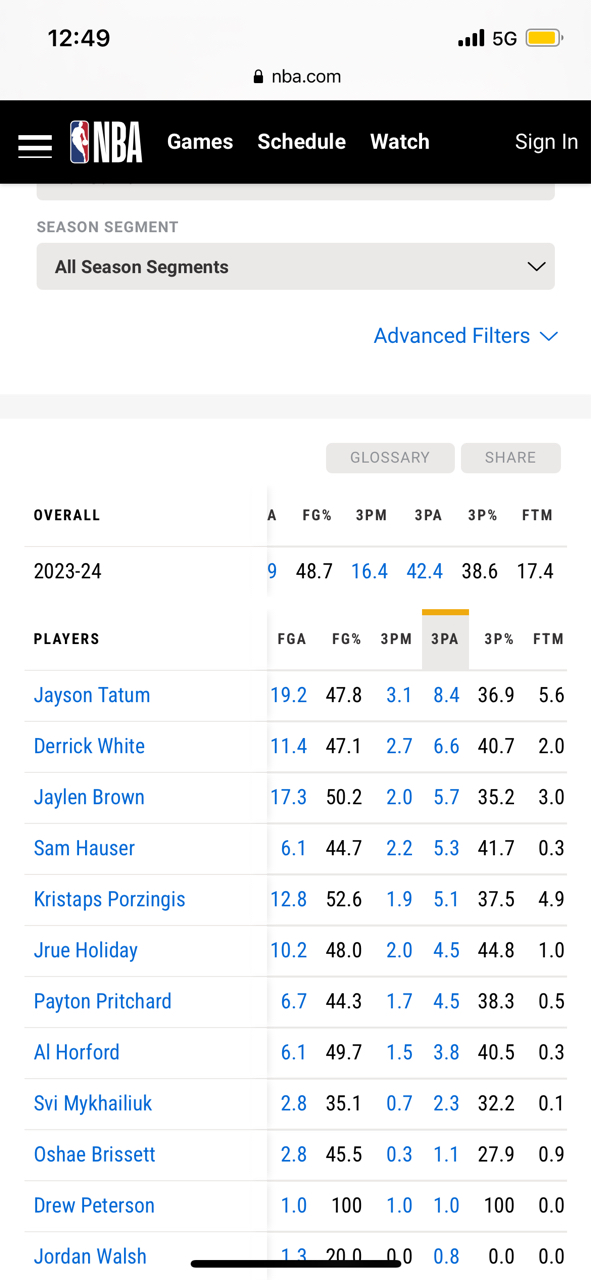This screenshot has height=1280, width=591.
Task: Tap the SEASON SEGMENT label
Action: 108,227
